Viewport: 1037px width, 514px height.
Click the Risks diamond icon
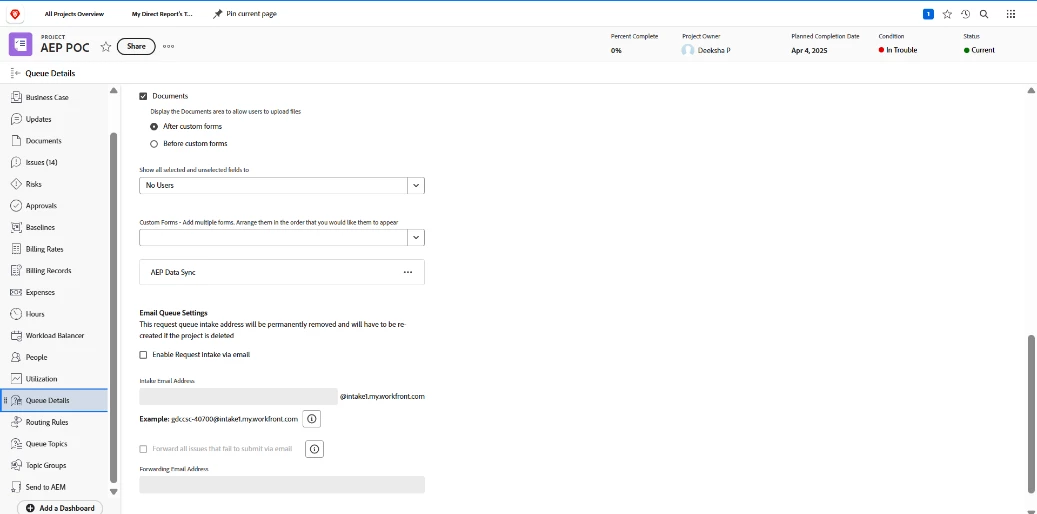coord(17,184)
